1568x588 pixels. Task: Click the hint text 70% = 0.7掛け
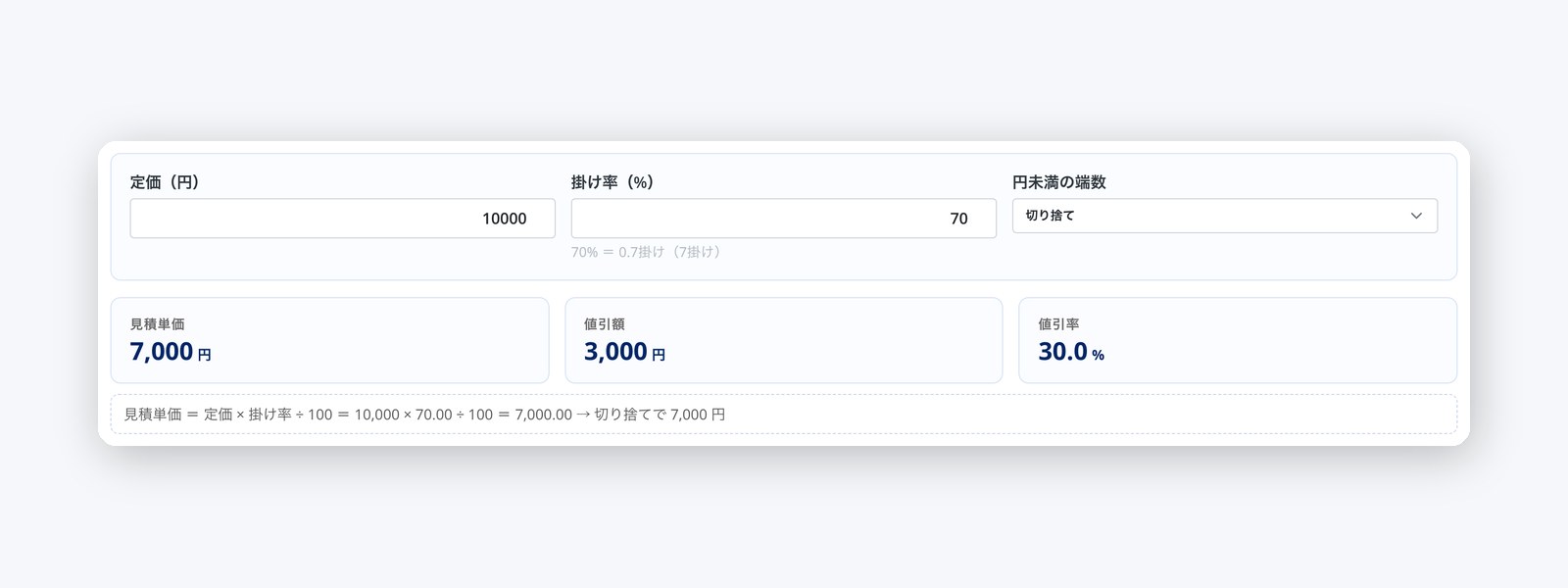(646, 252)
